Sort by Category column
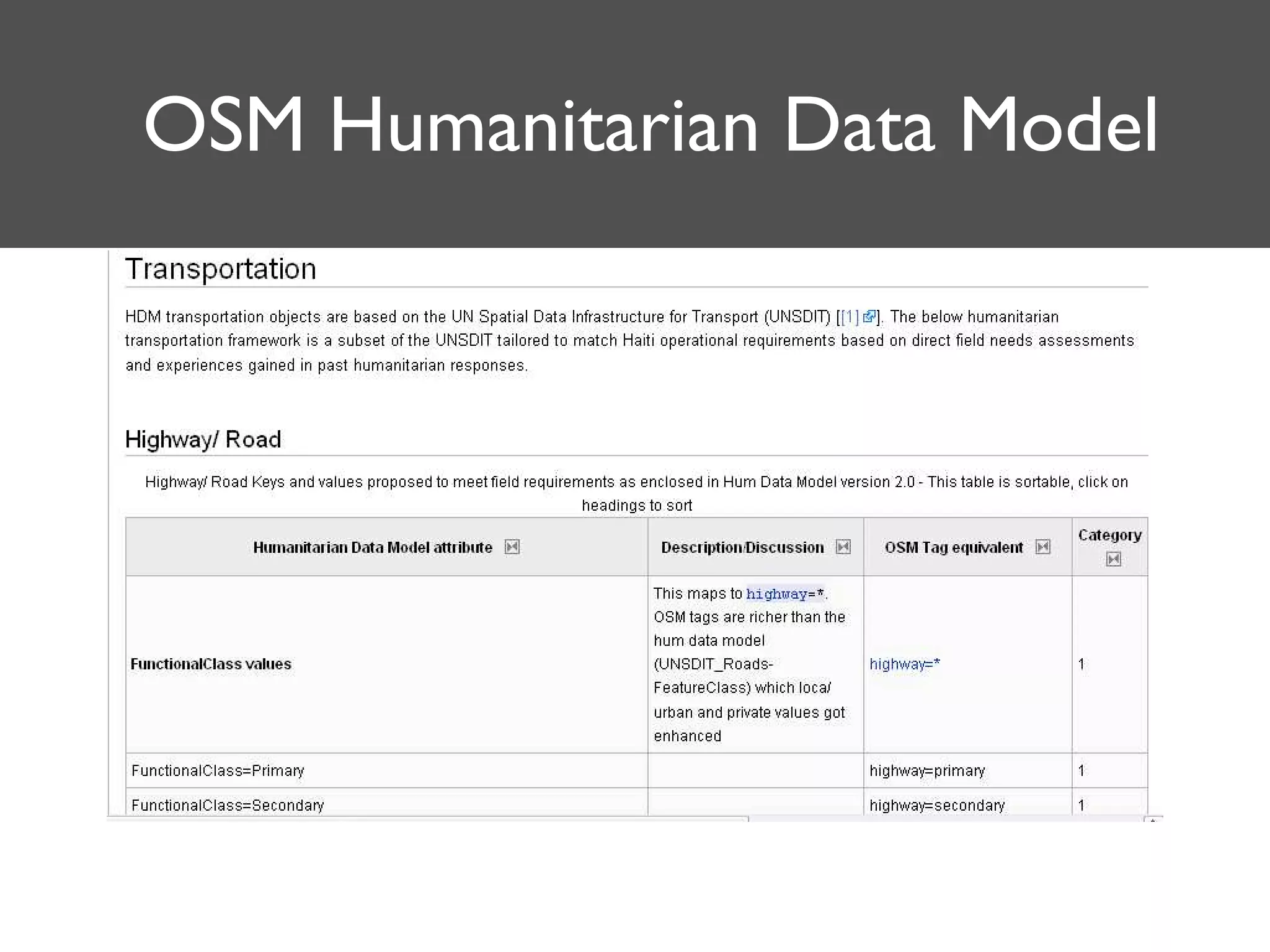The width and height of the screenshot is (1270, 952). (x=1113, y=560)
